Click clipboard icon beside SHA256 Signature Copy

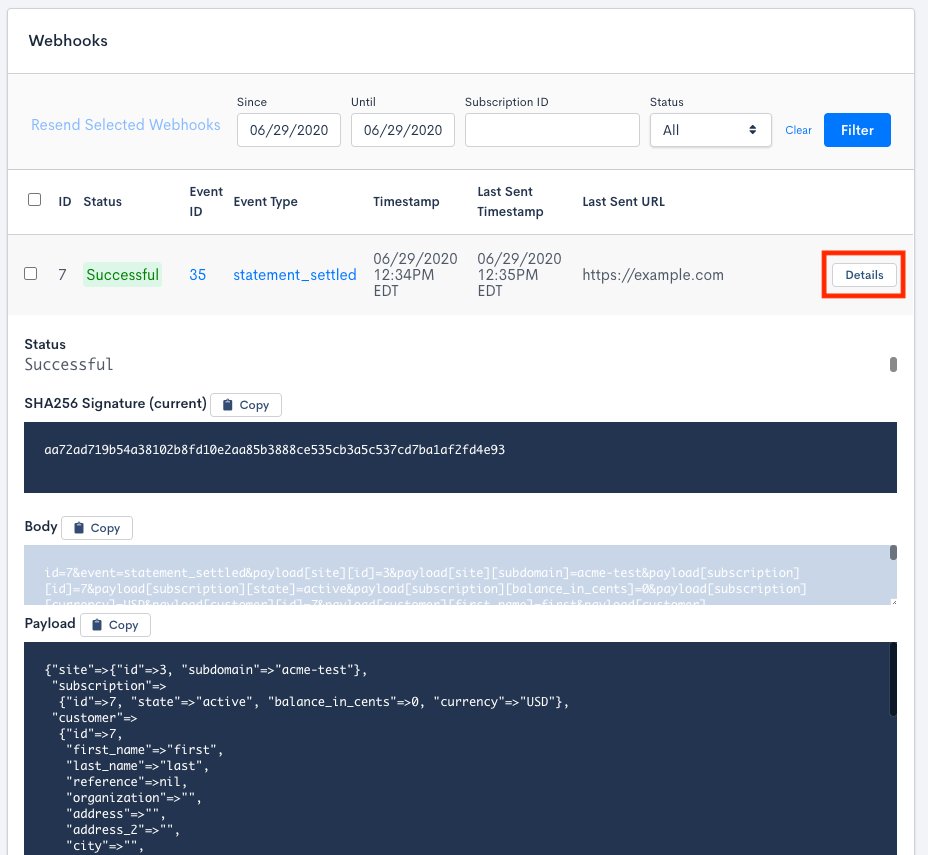(227, 405)
